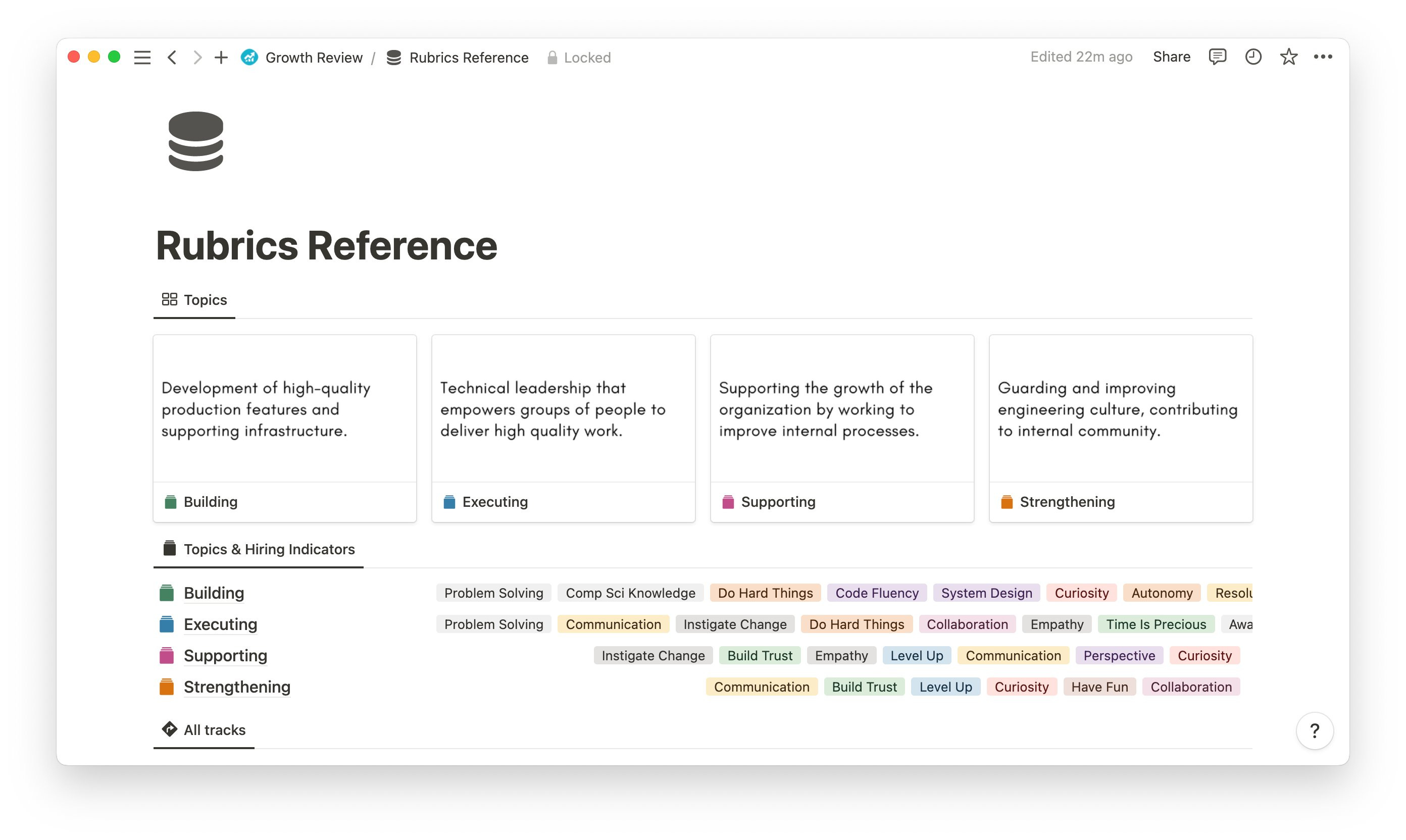Go back with the left arrow
Viewport: 1406px width, 840px height.
172,57
